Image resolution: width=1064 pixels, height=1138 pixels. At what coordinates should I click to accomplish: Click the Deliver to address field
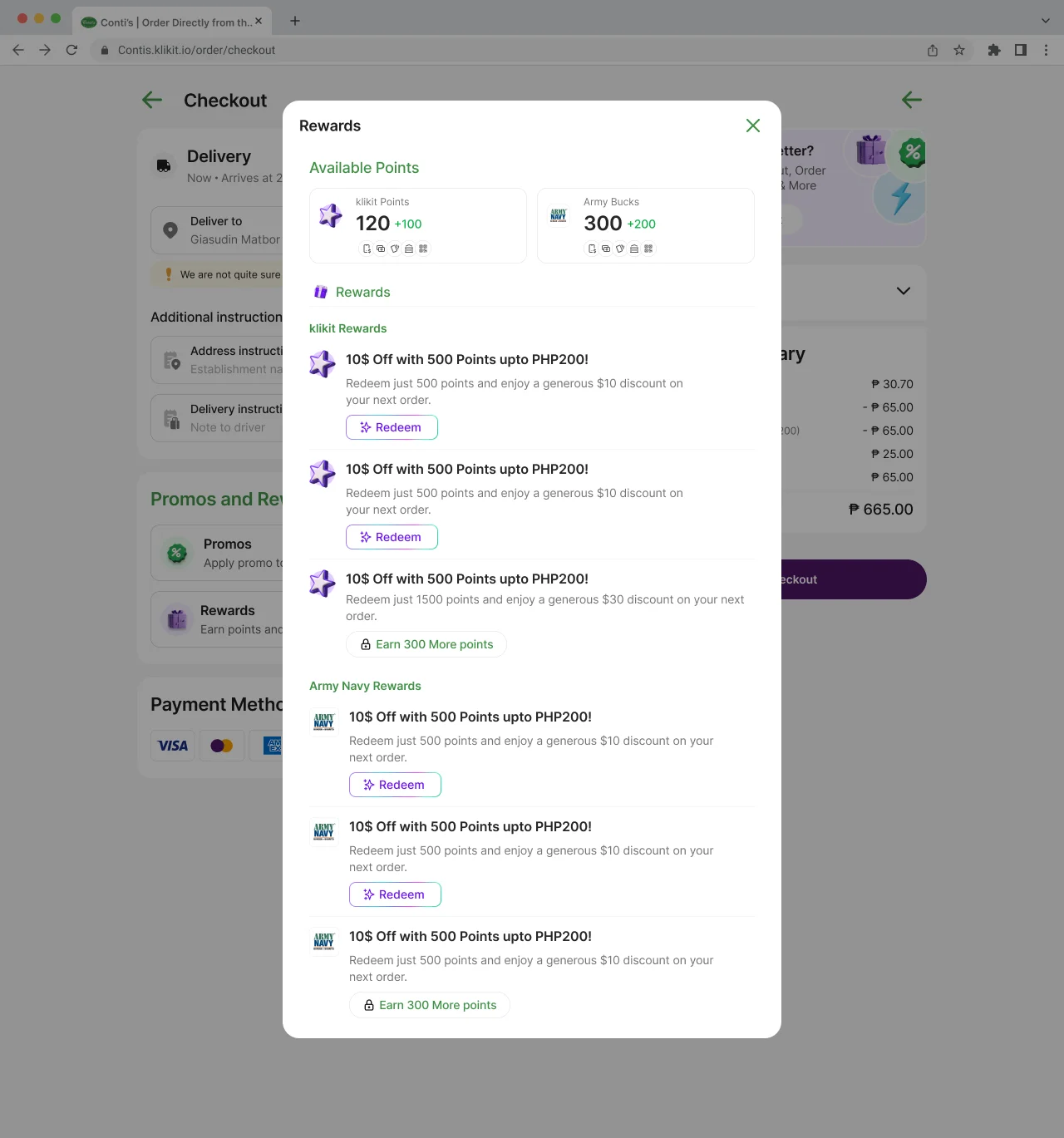[218, 230]
